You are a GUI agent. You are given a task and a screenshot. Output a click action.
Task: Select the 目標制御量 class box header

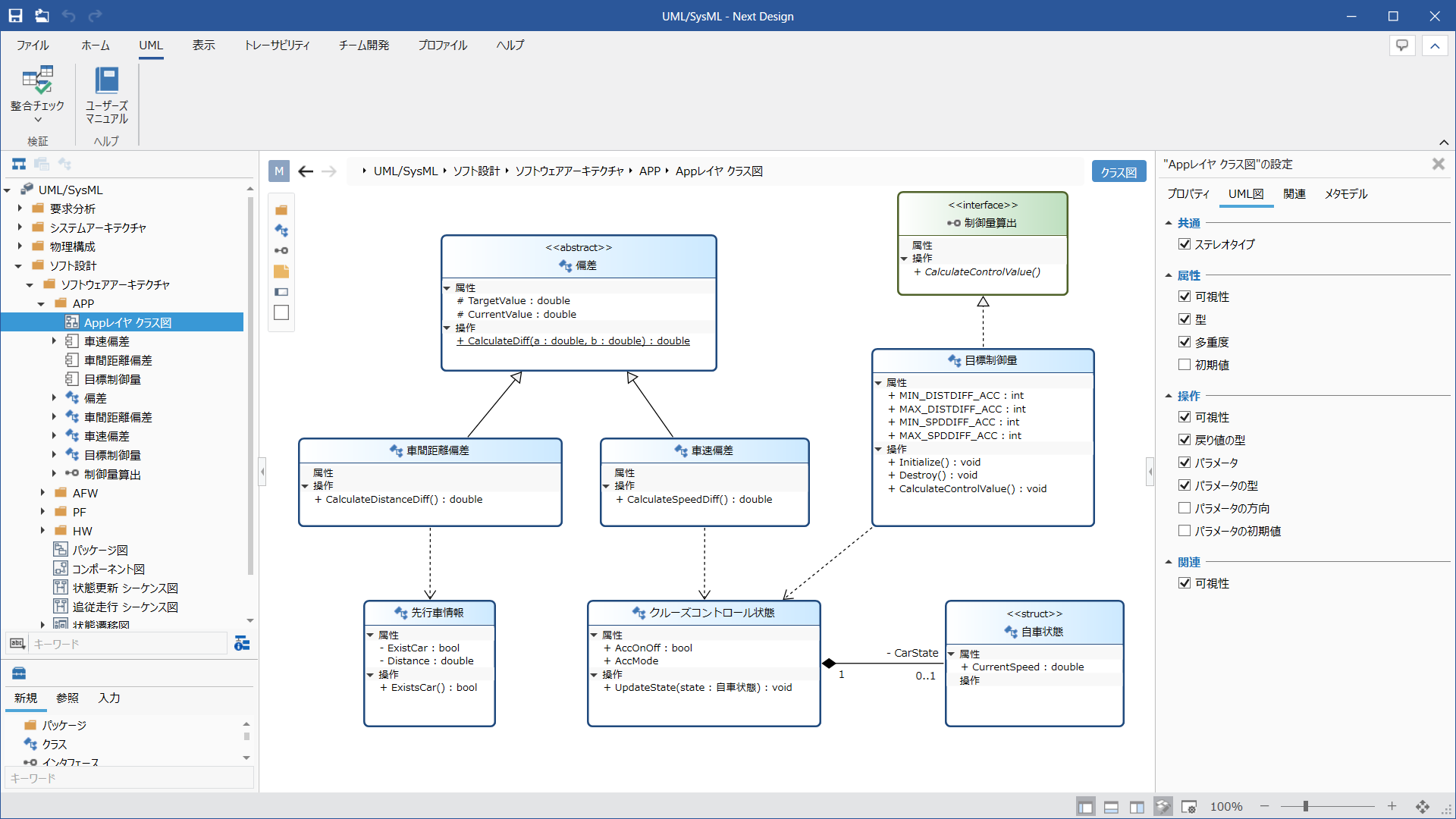pyautogui.click(x=983, y=361)
